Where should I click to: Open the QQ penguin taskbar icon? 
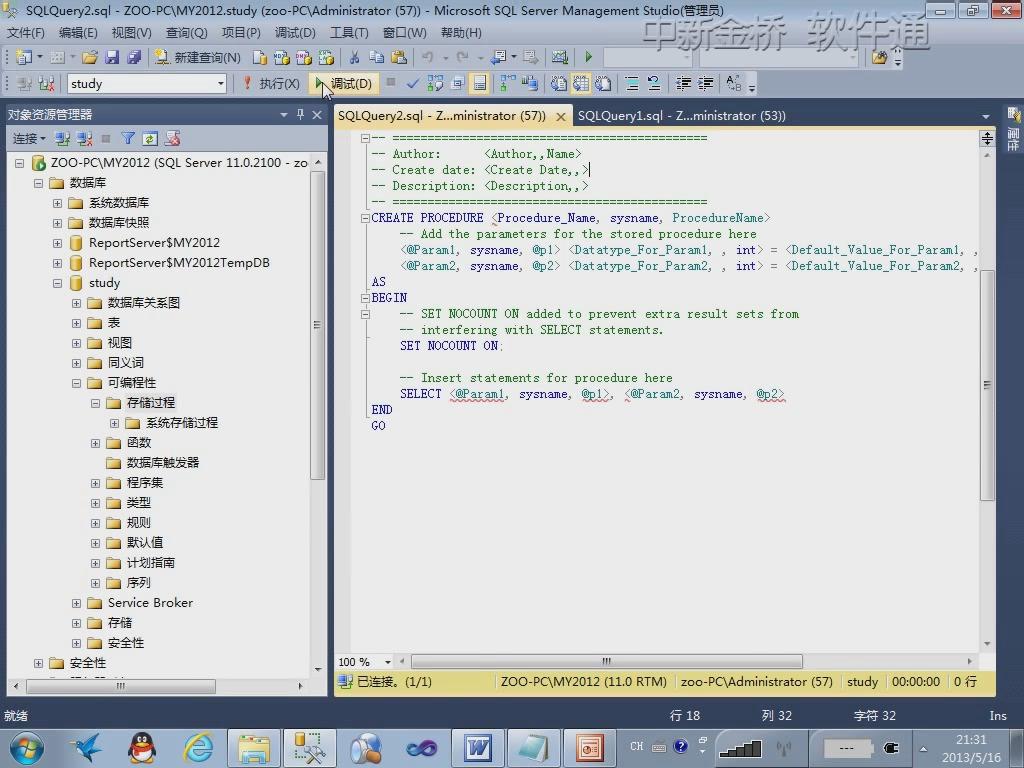[142, 748]
